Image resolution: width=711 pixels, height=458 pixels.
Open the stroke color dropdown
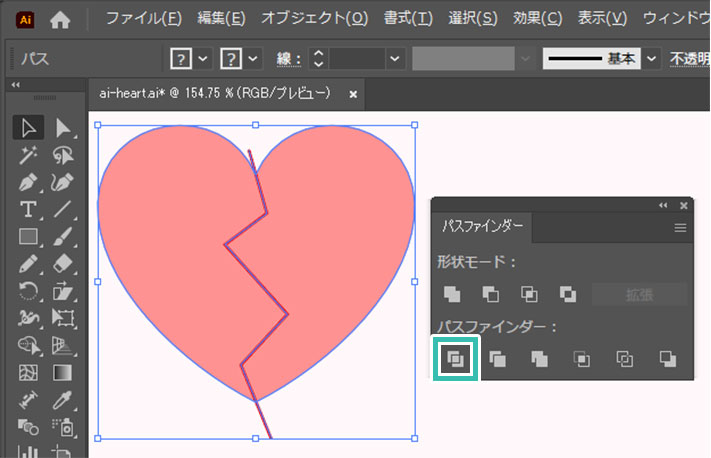(252, 59)
